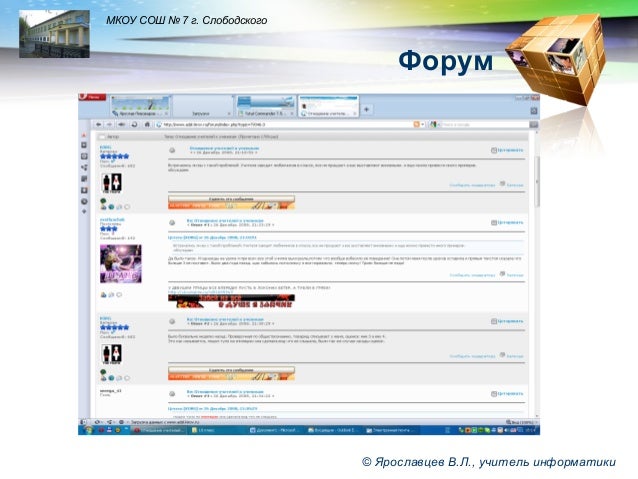This screenshot has height=479, width=638.
Task: Open the third sidebar panel icon
Action: pos(84,156)
